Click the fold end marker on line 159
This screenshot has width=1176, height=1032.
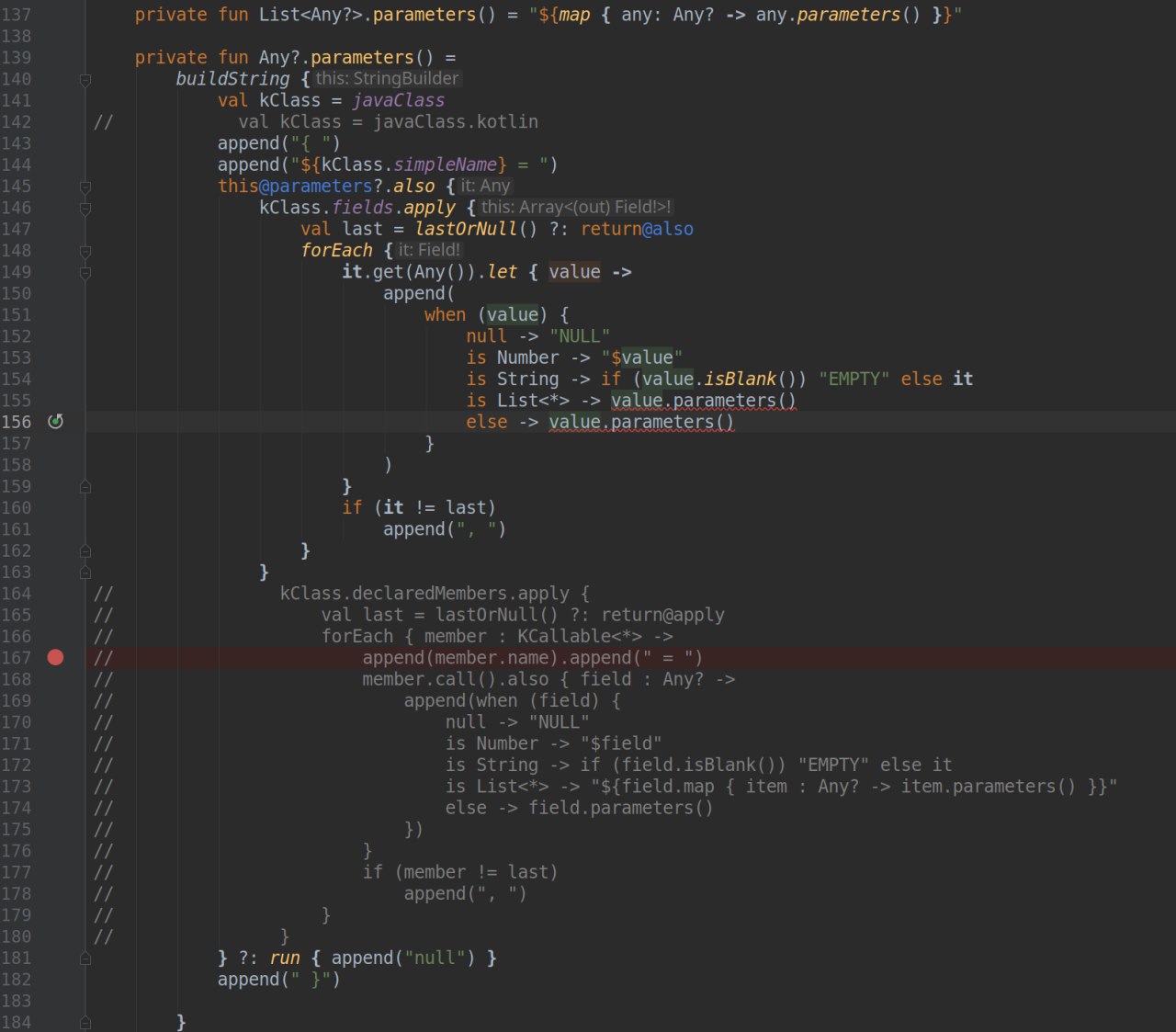point(85,486)
